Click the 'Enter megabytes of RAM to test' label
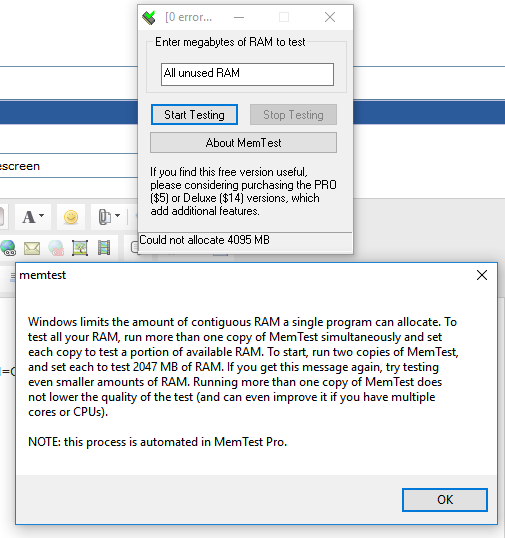505x538 pixels. [x=230, y=42]
